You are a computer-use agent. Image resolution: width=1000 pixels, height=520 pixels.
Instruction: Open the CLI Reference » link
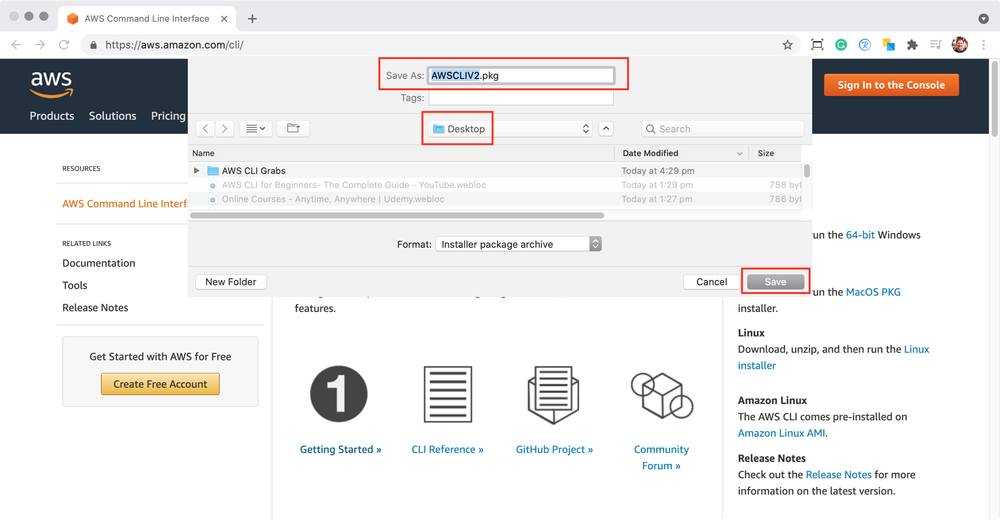[x=448, y=449]
